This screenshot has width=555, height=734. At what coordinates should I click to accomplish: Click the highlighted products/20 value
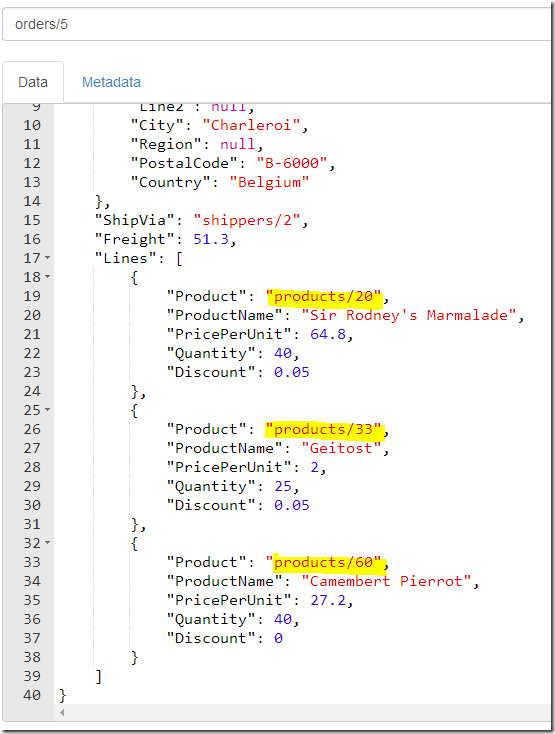point(324,296)
